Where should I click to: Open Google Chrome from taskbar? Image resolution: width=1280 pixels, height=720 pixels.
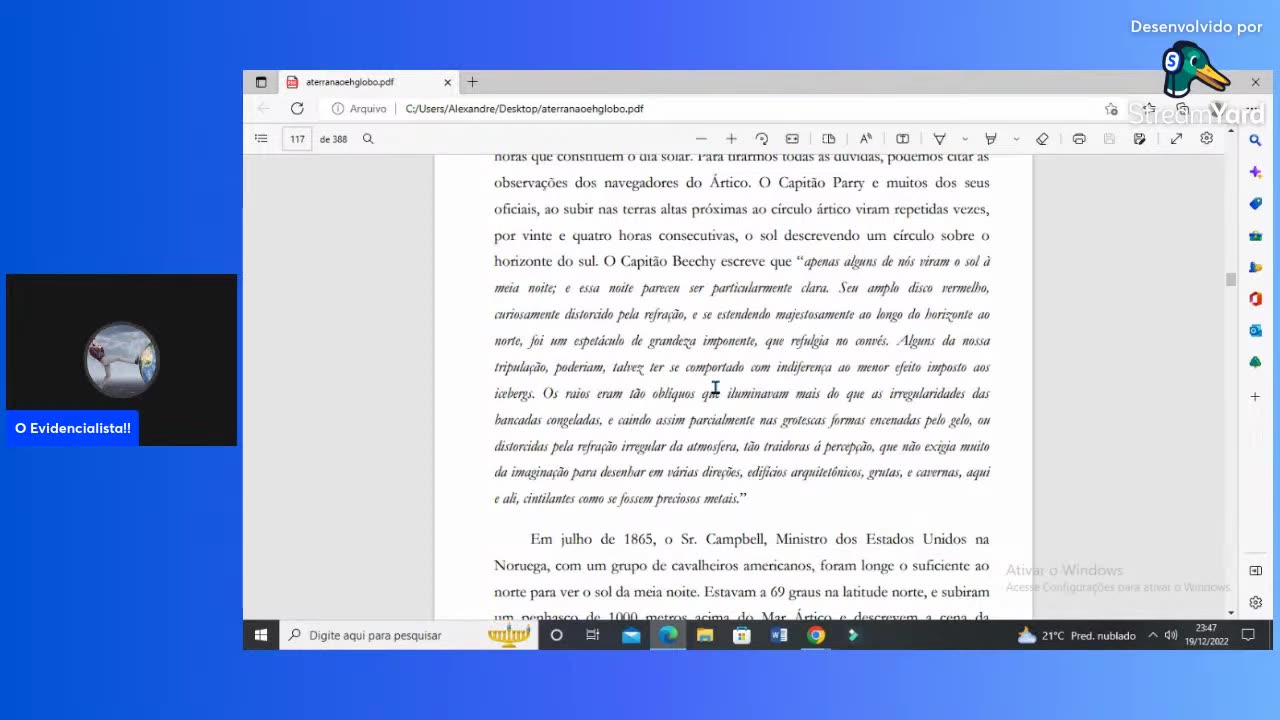[816, 635]
